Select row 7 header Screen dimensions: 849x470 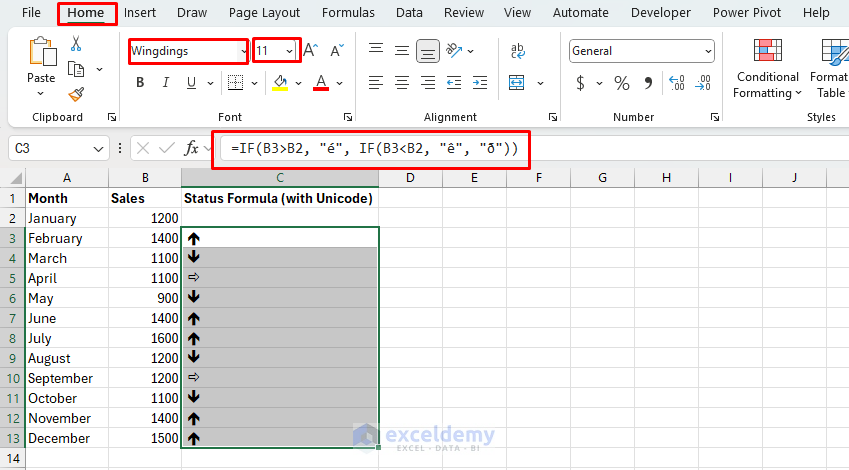(x=12, y=318)
